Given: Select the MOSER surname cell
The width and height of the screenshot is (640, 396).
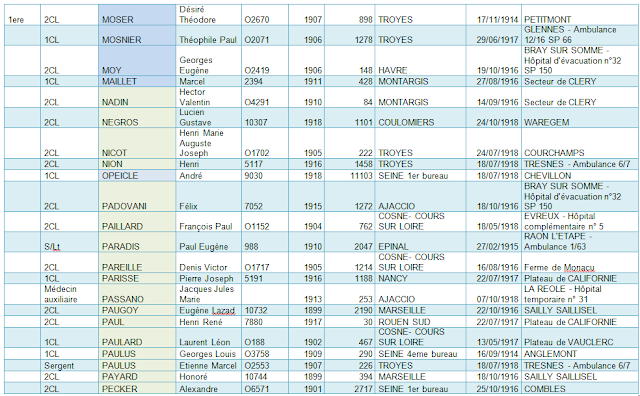Looking at the screenshot, I should (x=137, y=15).
